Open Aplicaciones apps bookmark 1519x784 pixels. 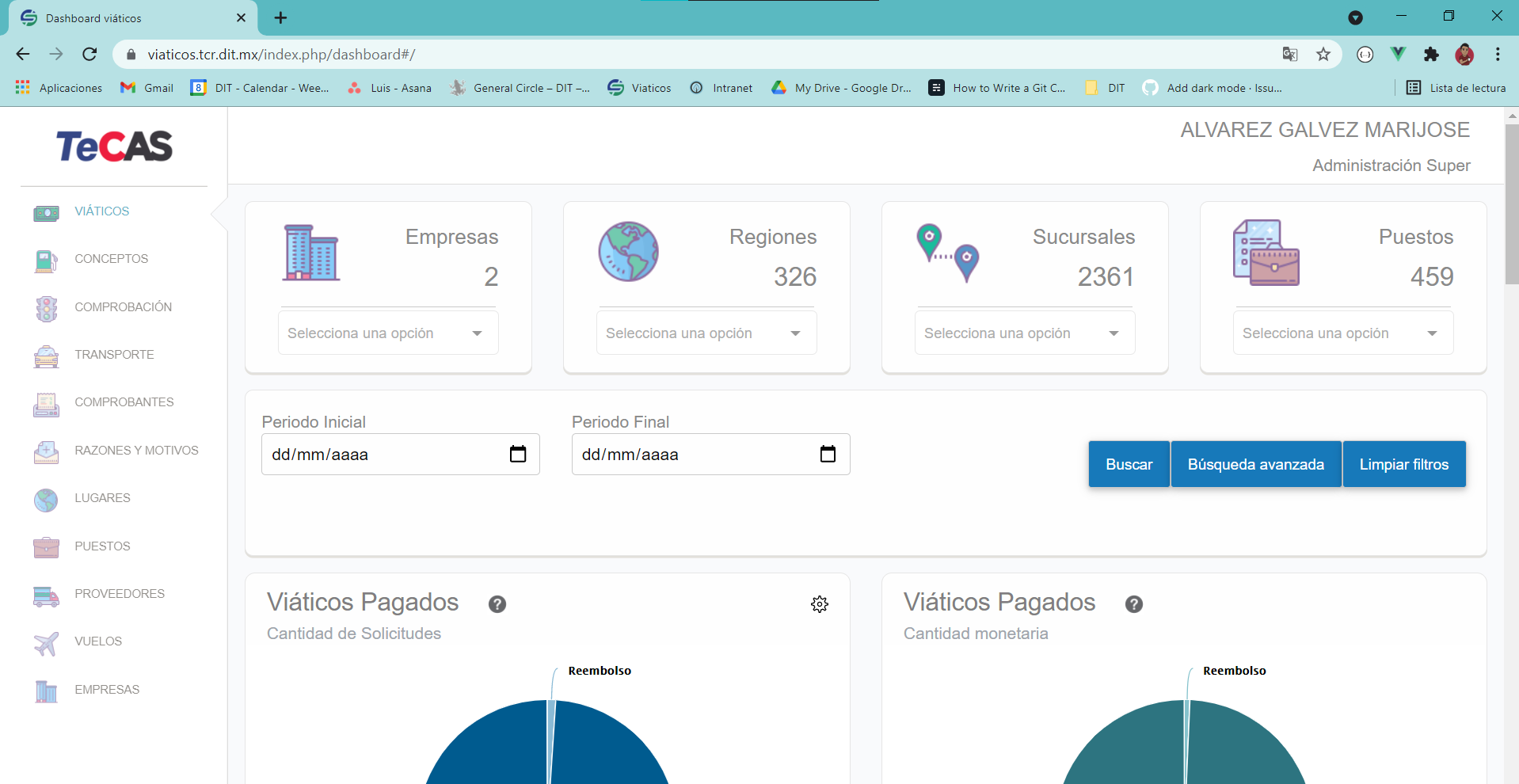click(59, 88)
